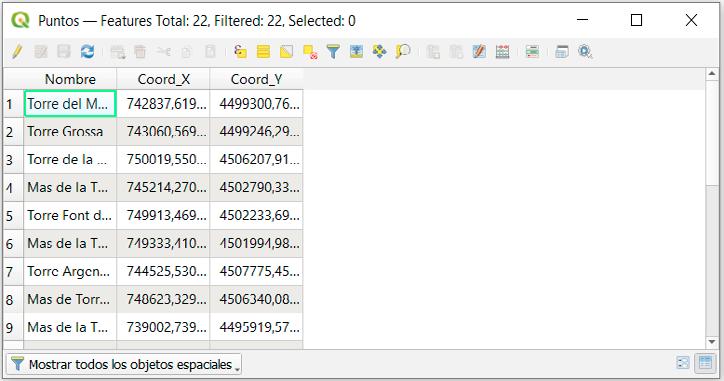Pan map to selected rows

[x=380, y=51]
